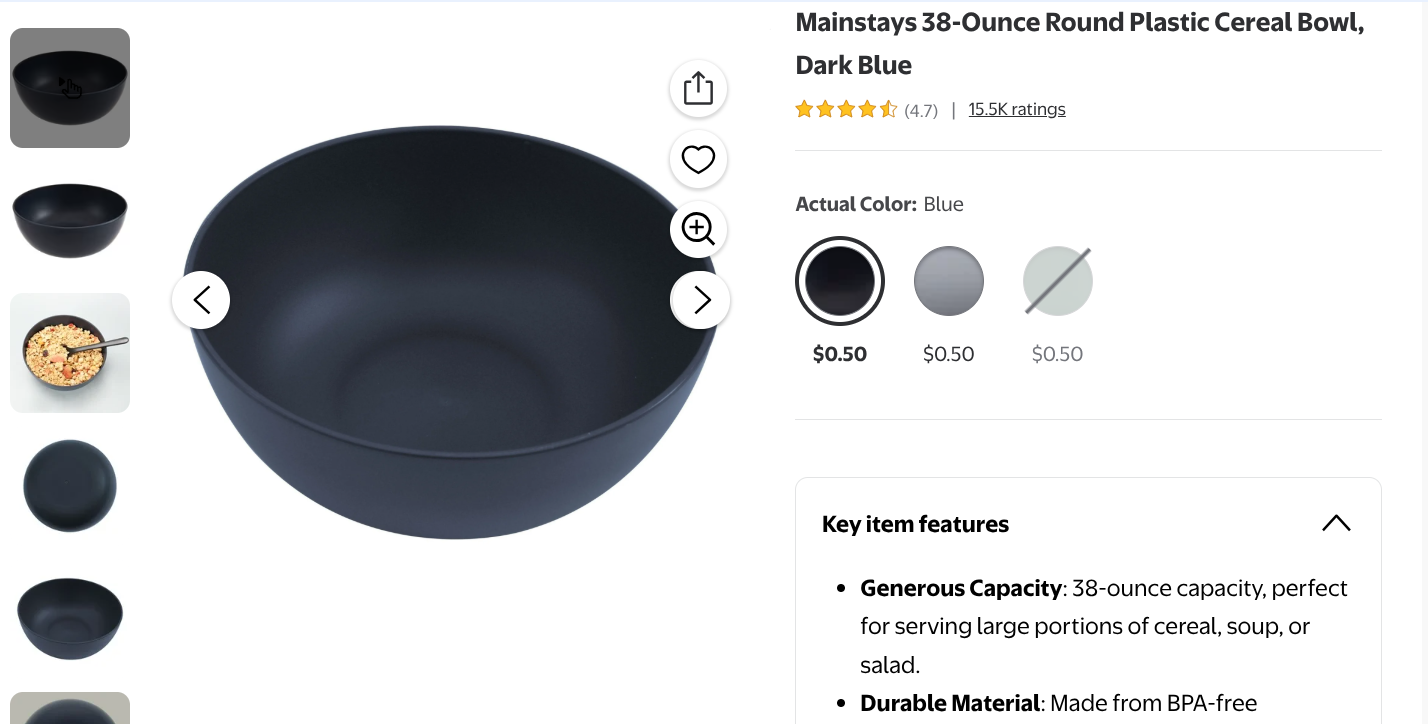Select the gray color swatch
Image resolution: width=1428 pixels, height=724 pixels.
(x=949, y=281)
